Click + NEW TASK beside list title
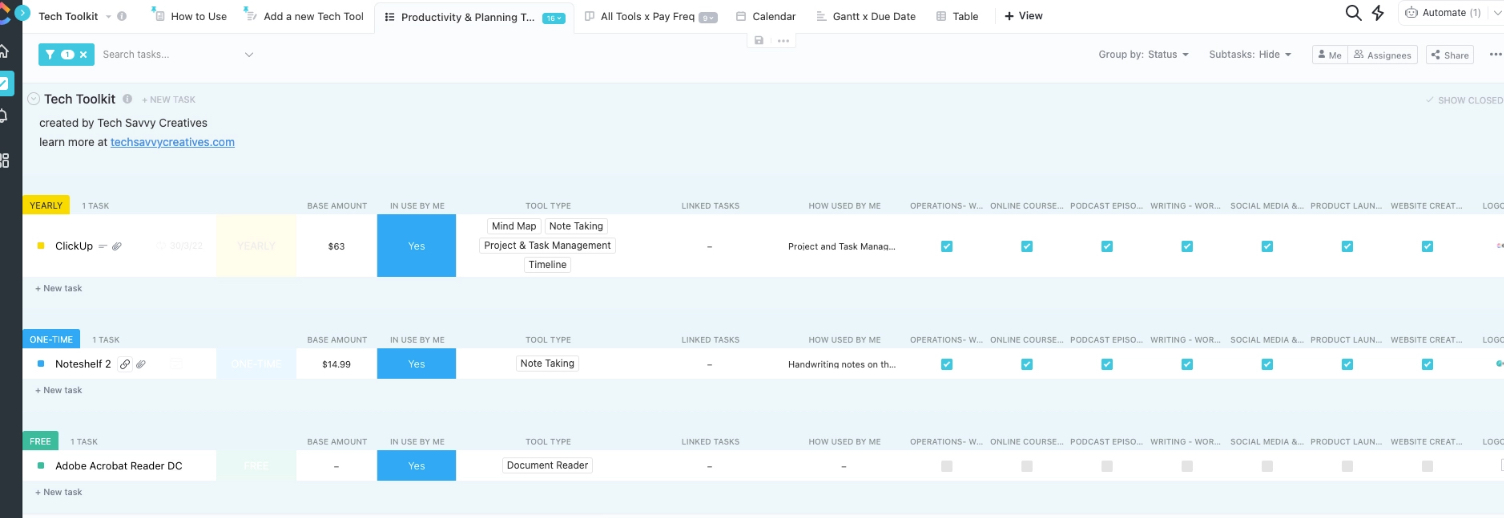 click(169, 100)
